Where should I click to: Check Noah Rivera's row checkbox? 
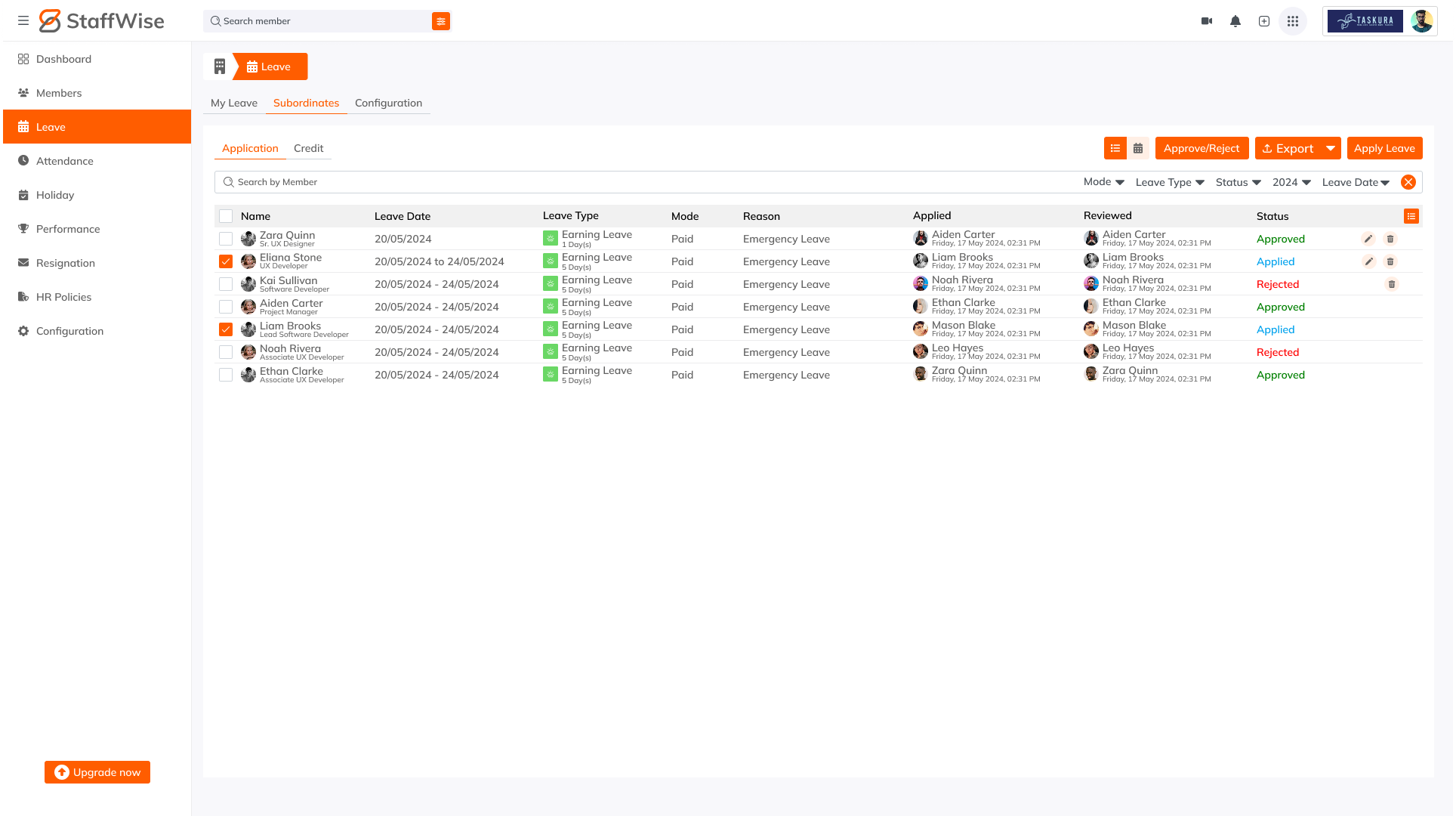[226, 352]
